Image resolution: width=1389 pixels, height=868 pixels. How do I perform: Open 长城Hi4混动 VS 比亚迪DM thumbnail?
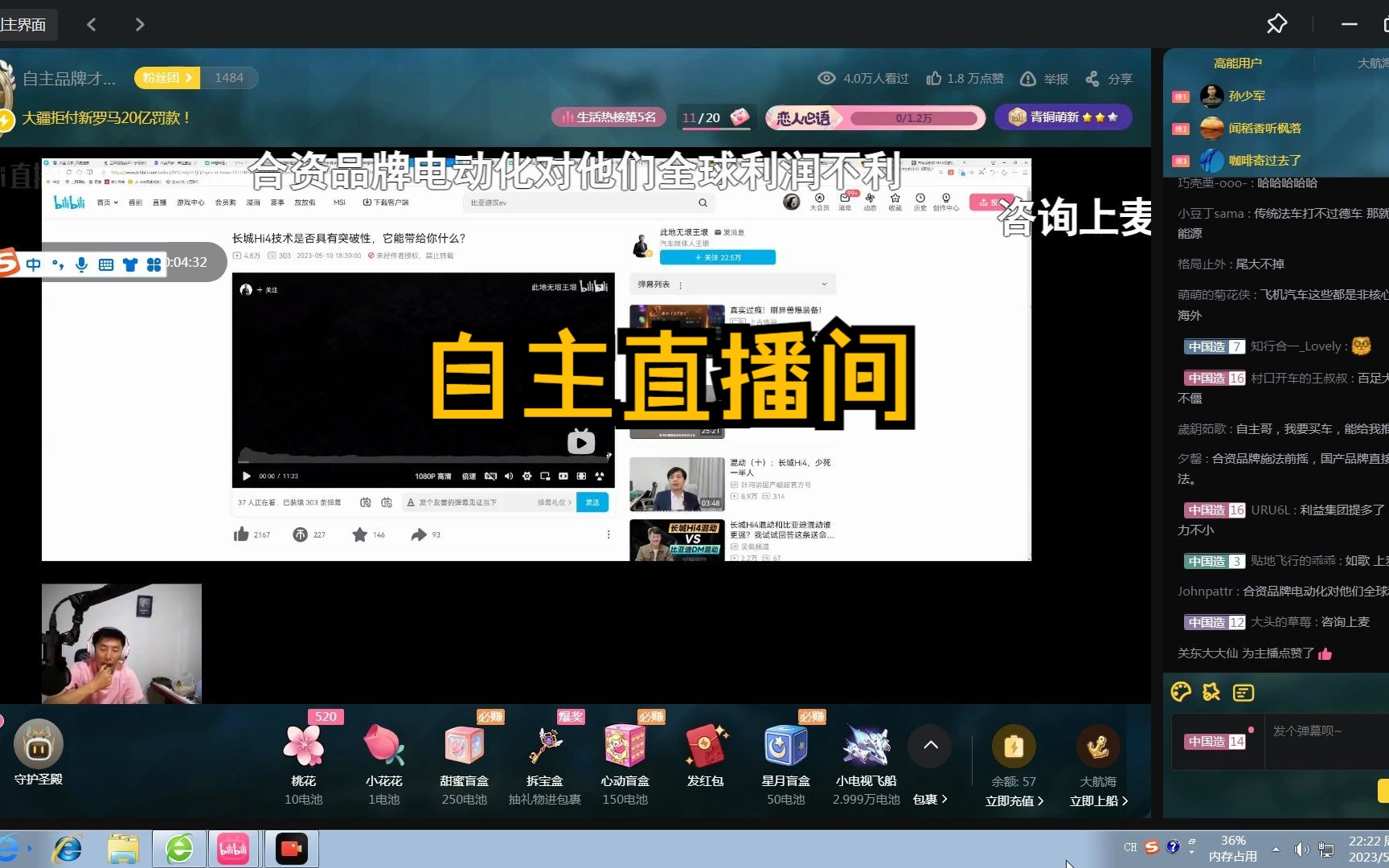click(677, 540)
